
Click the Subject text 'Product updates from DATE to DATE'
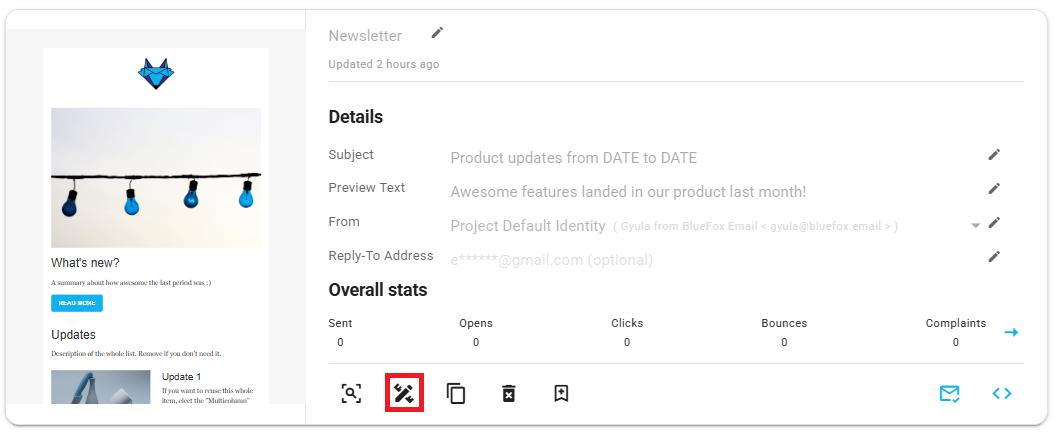click(573, 158)
